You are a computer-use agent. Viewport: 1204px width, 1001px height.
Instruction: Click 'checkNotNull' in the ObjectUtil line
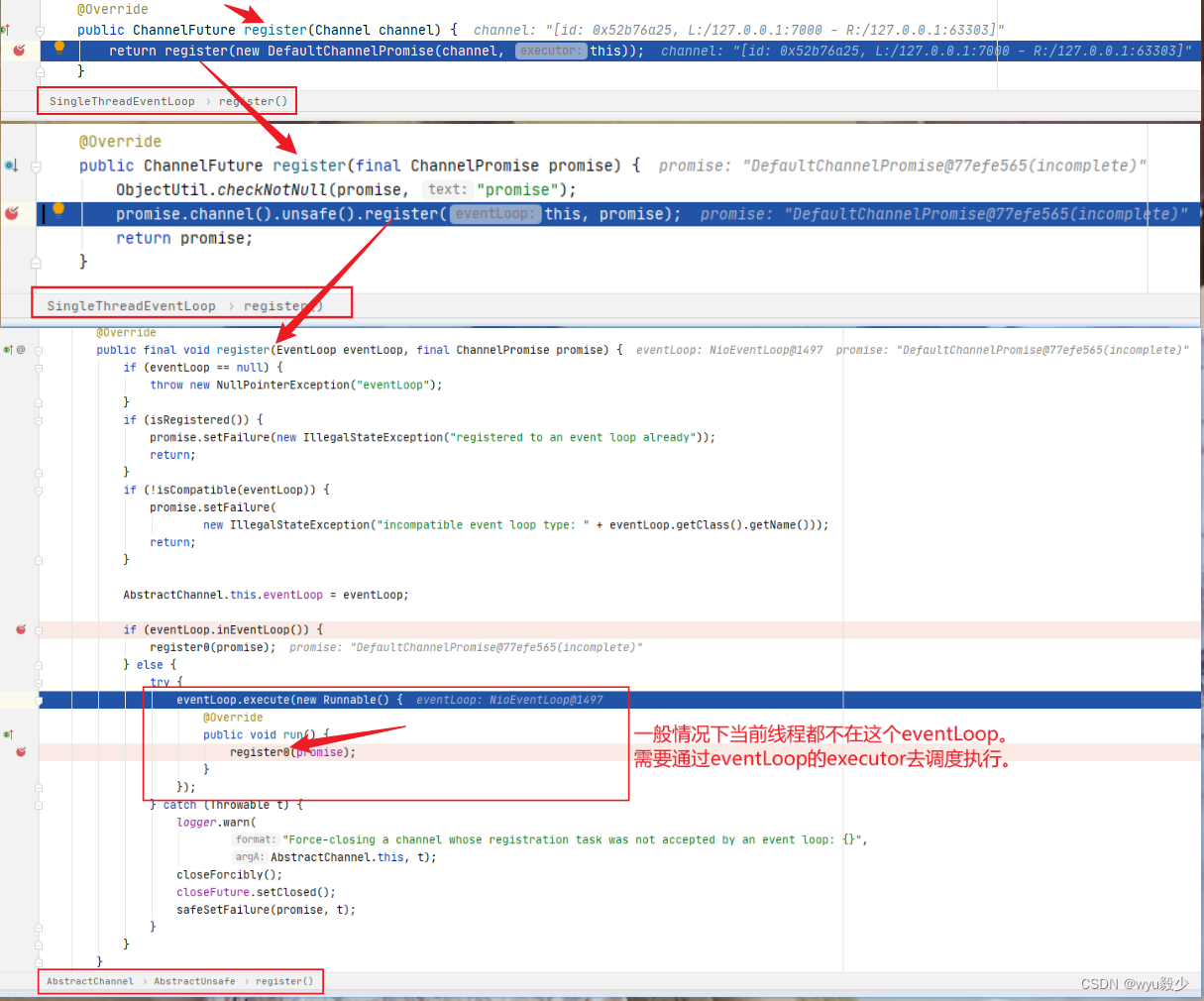(273, 190)
